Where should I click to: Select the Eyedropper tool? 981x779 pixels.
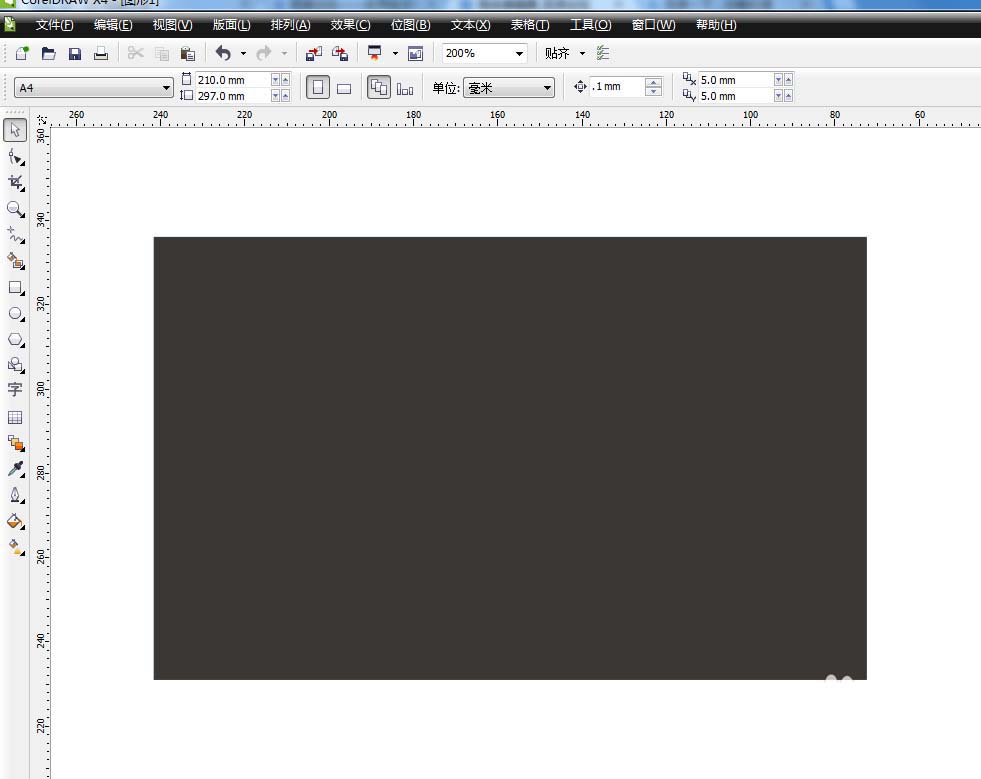point(15,469)
